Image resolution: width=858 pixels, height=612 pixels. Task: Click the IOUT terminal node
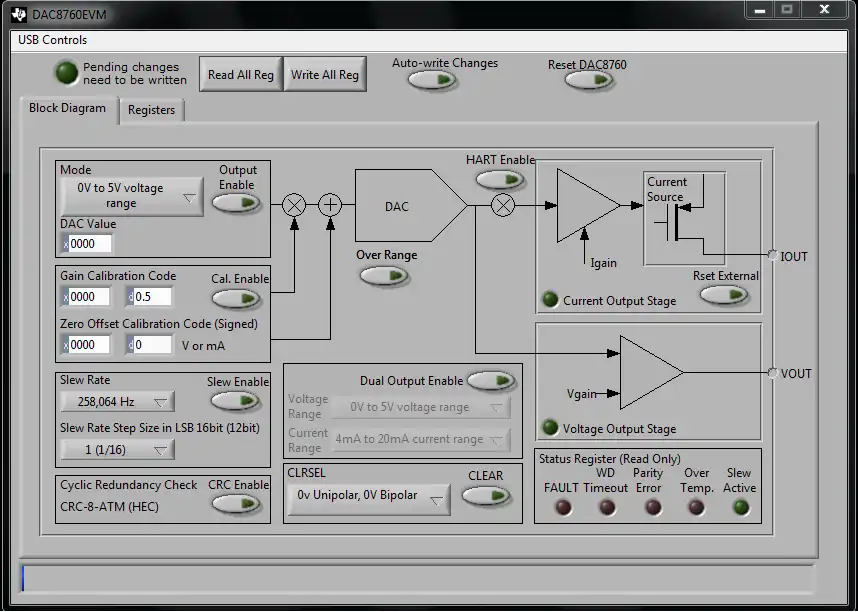tap(773, 255)
